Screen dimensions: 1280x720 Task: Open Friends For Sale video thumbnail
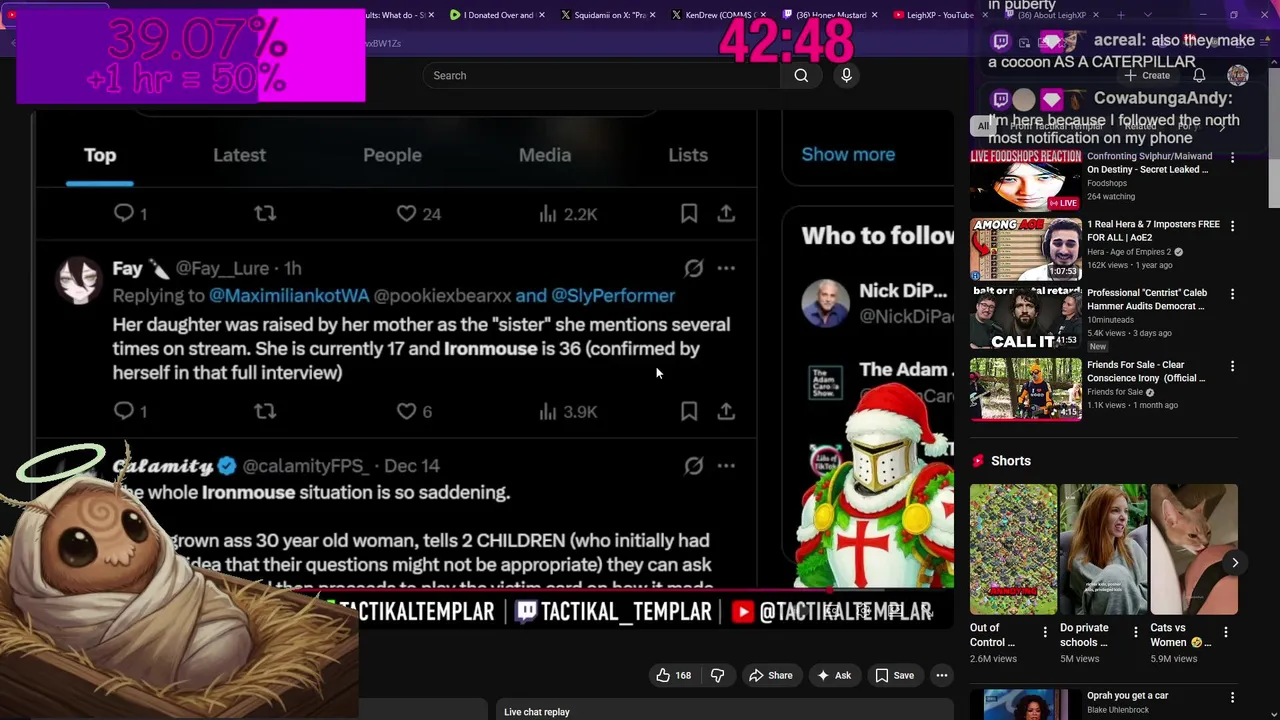click(x=1025, y=389)
